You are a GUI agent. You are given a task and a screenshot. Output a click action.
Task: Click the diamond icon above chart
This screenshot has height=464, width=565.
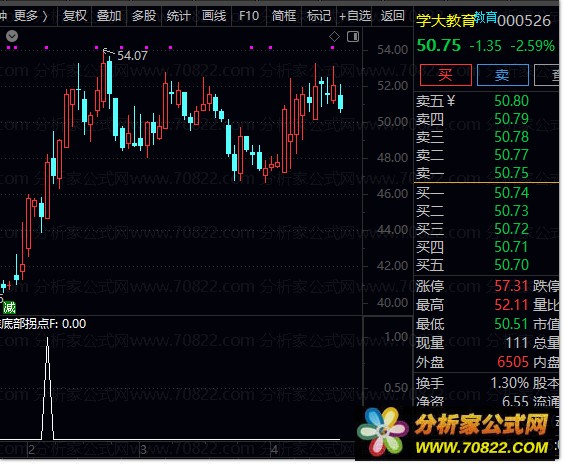334,36
